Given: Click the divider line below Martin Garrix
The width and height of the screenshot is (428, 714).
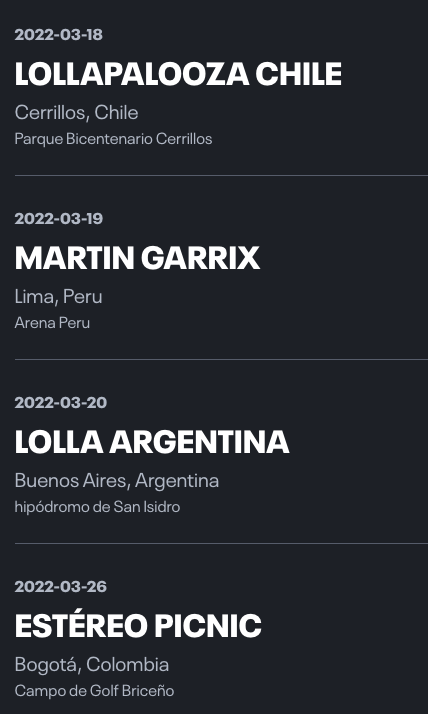Looking at the screenshot, I should 221,359.
